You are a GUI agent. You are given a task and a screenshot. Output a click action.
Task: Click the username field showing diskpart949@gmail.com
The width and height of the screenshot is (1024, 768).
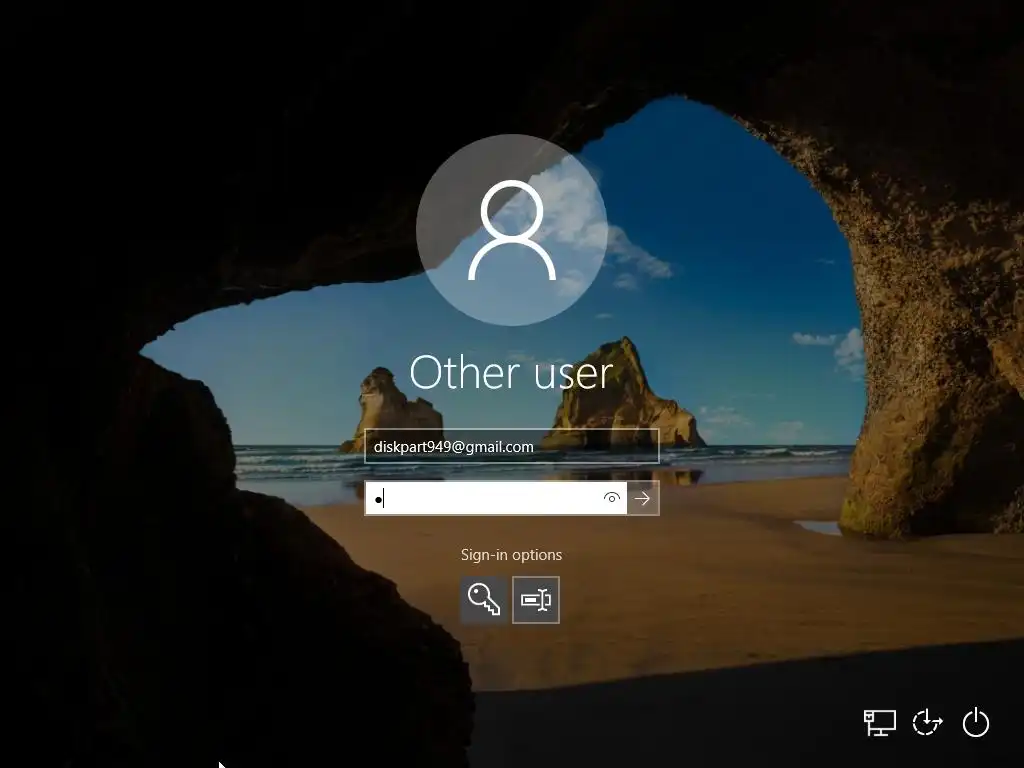511,447
